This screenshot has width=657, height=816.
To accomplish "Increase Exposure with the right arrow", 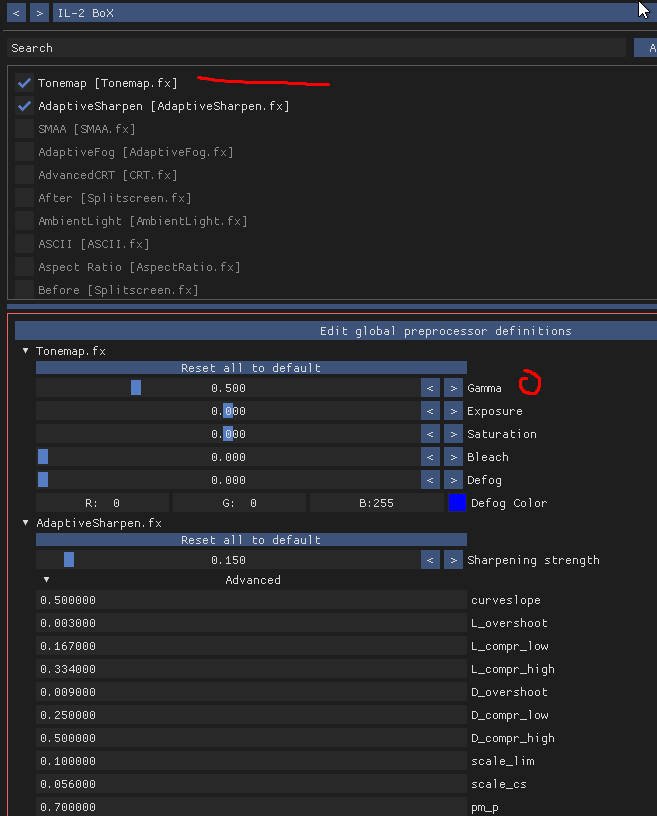I will [x=453, y=411].
